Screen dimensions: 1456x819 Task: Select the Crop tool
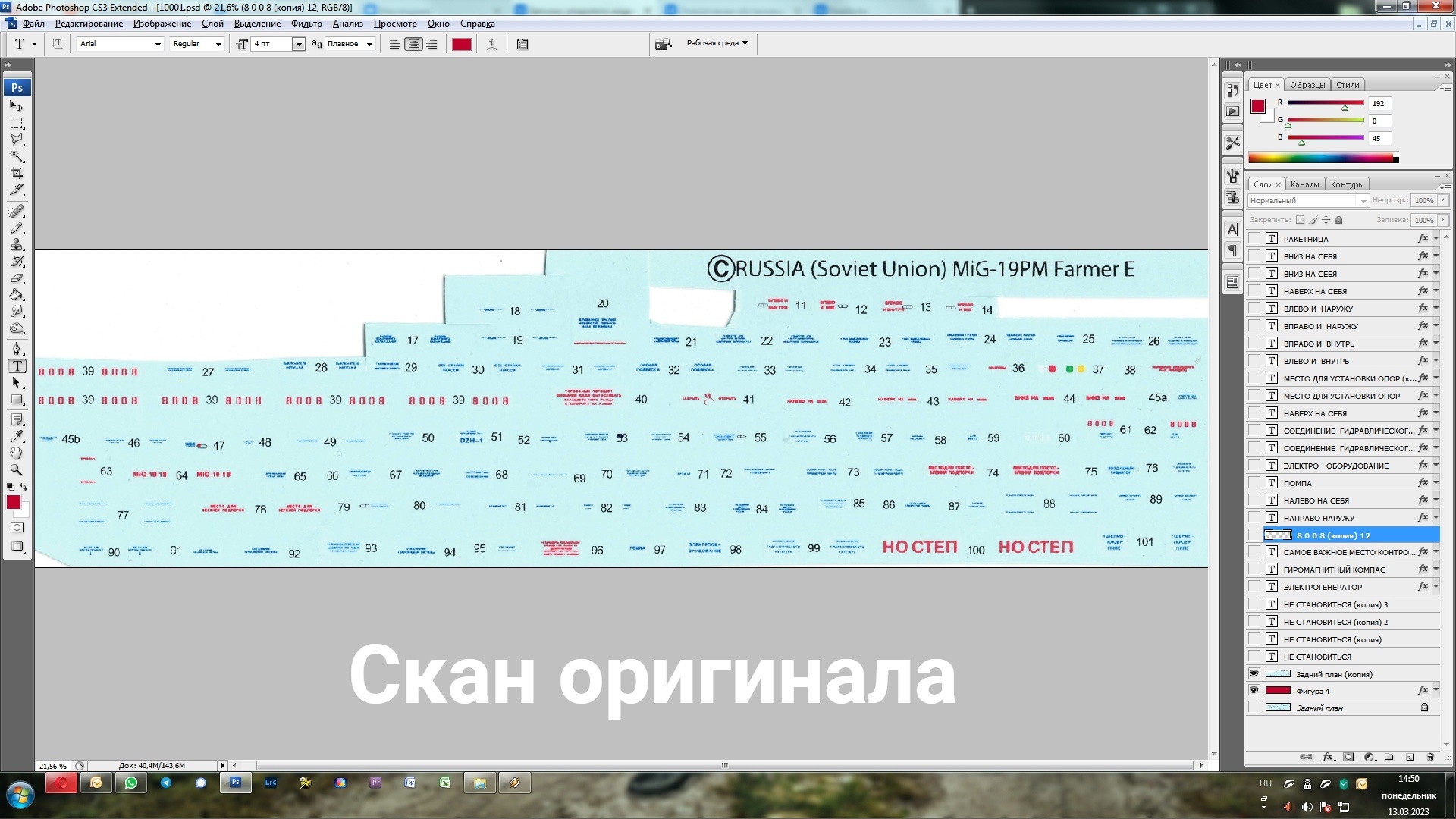click(17, 174)
